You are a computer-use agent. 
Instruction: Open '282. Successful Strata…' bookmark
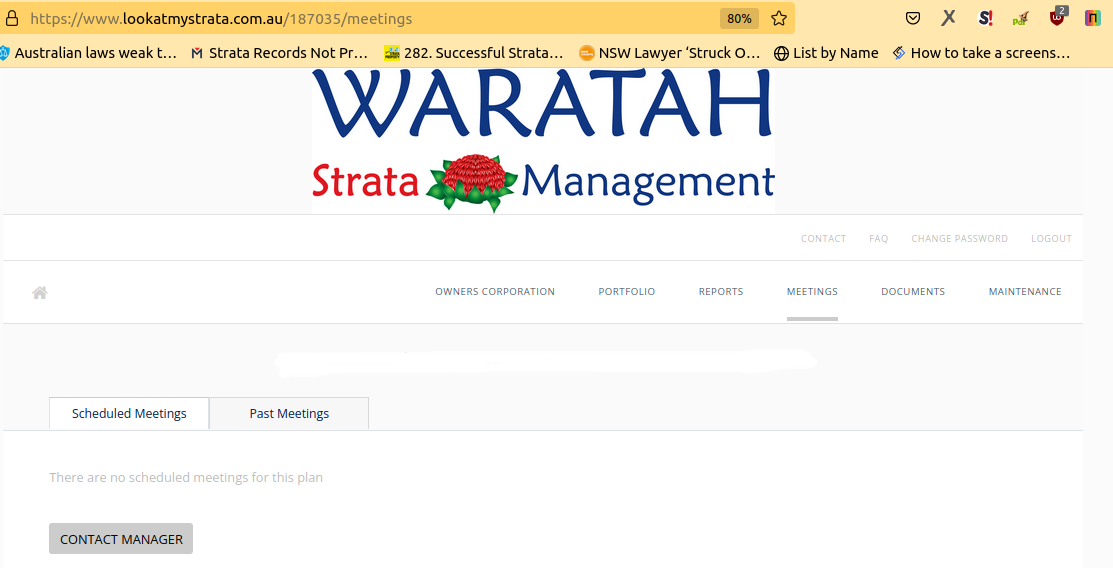tap(473, 53)
